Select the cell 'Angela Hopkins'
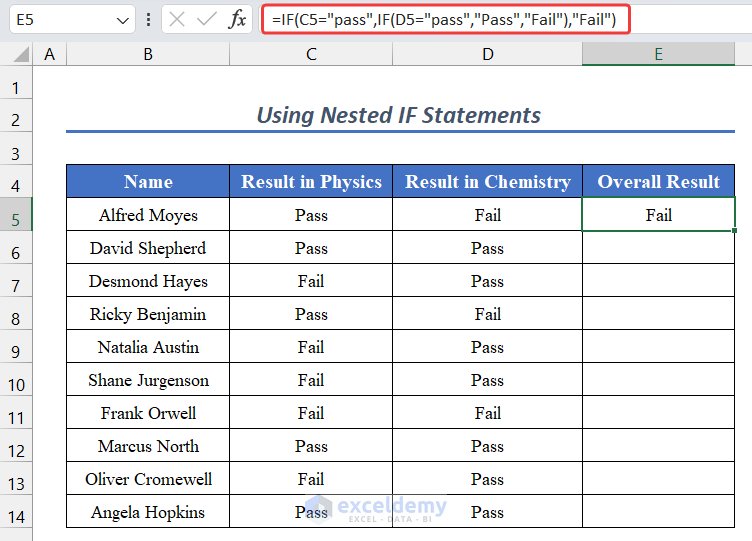The height and width of the screenshot is (541, 752). click(x=148, y=513)
